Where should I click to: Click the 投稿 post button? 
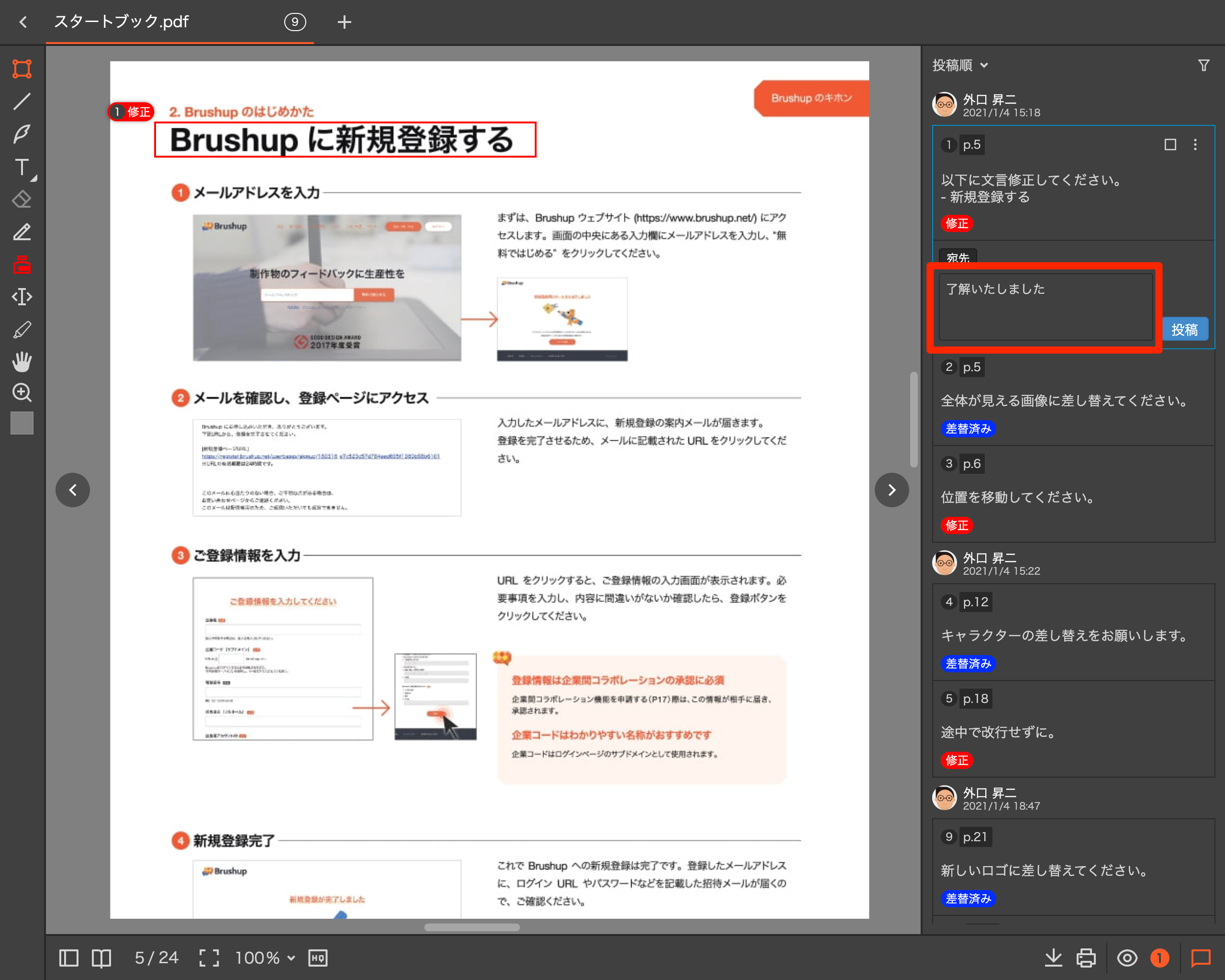pos(1185,330)
